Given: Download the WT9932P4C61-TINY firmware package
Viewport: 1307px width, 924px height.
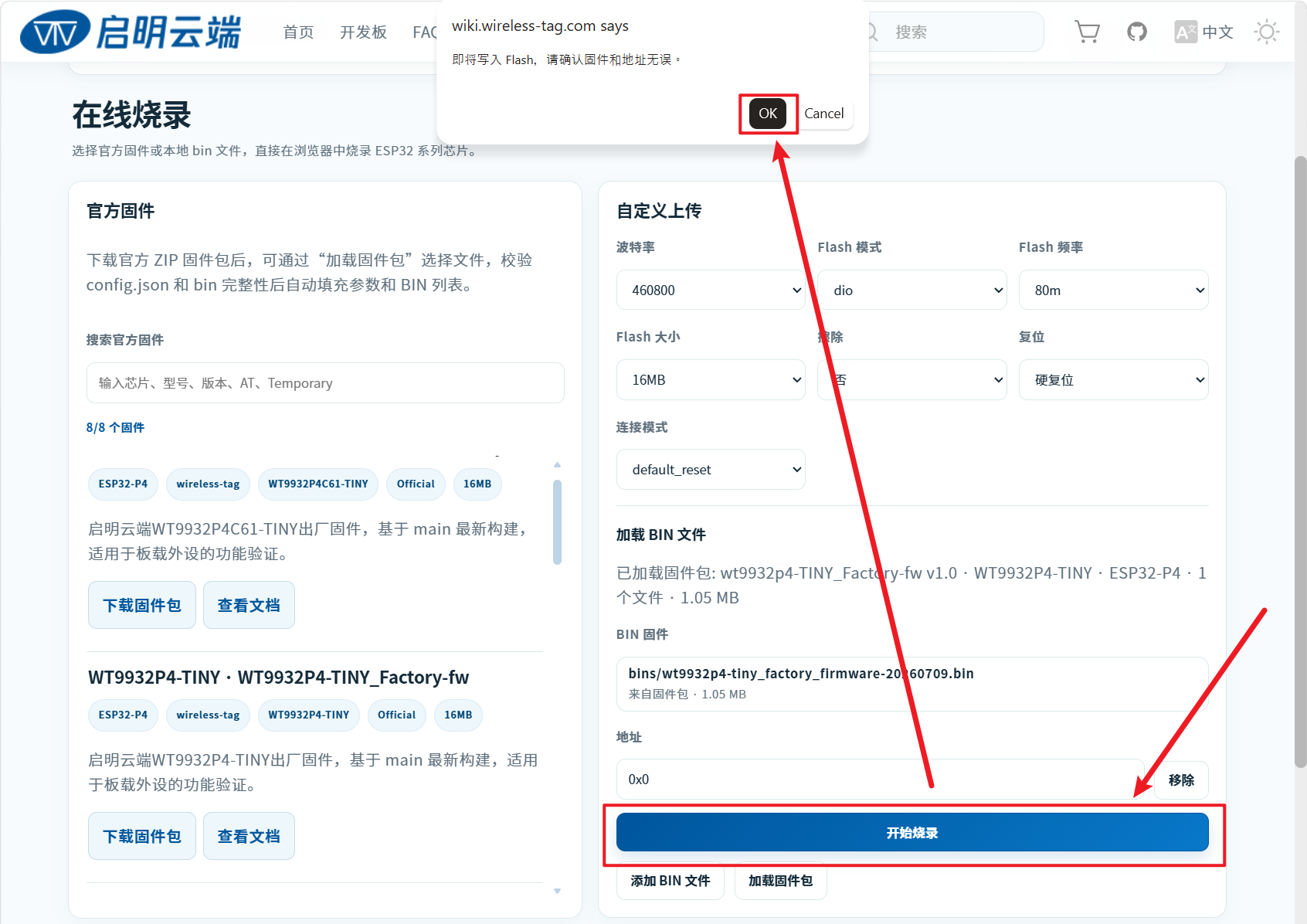Looking at the screenshot, I should [x=142, y=605].
